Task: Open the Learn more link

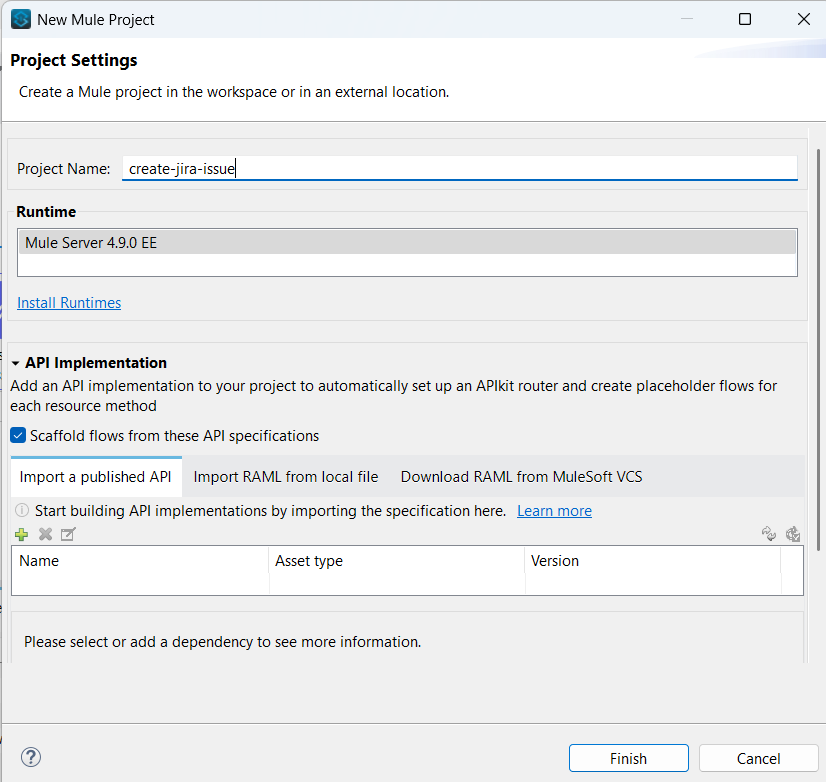Action: [554, 511]
